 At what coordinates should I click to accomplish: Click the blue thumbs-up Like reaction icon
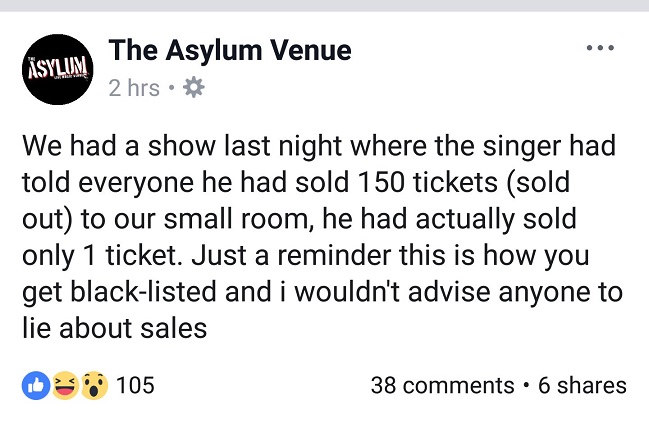(x=34, y=384)
